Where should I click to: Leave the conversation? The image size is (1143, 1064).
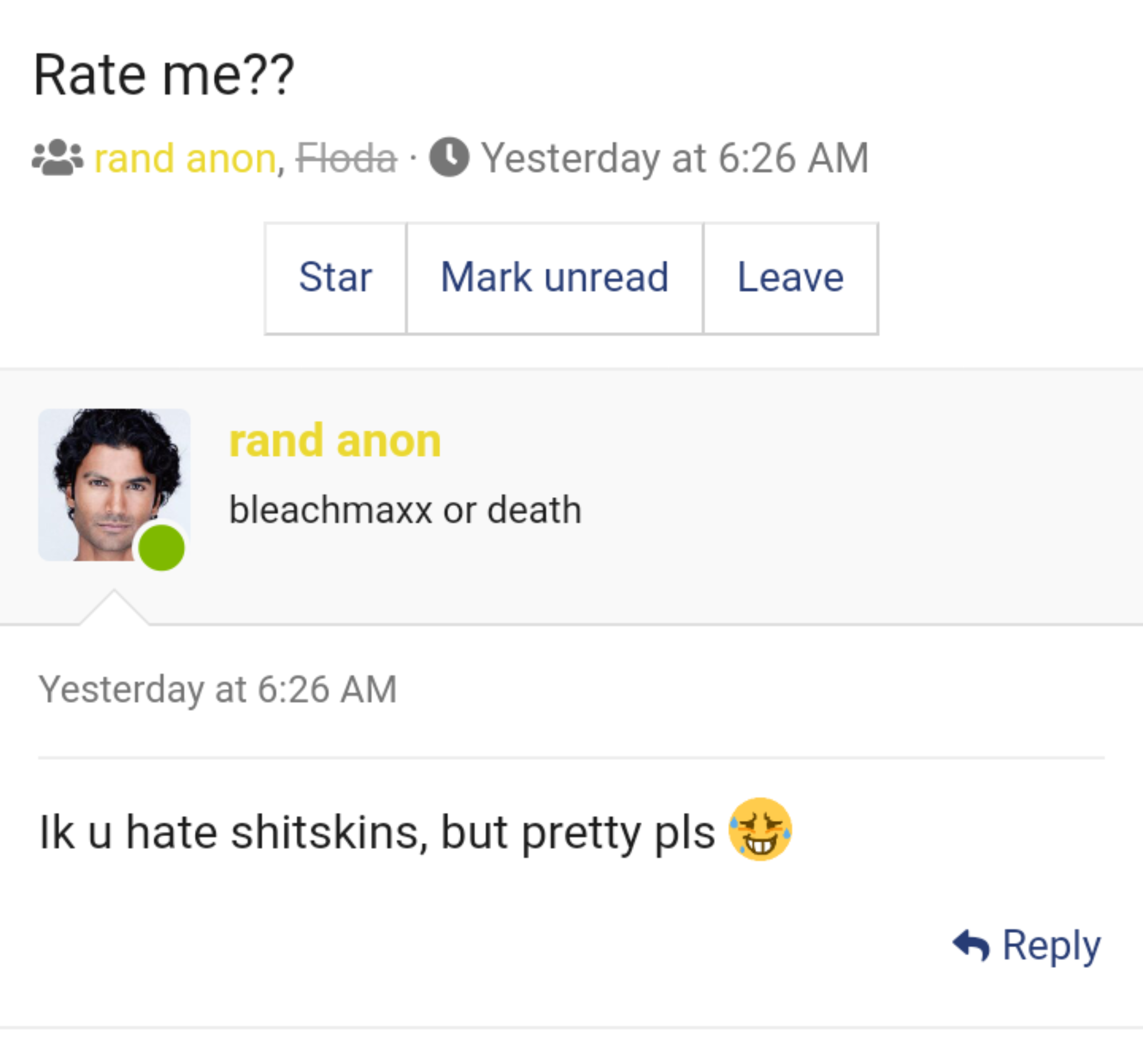click(x=790, y=278)
